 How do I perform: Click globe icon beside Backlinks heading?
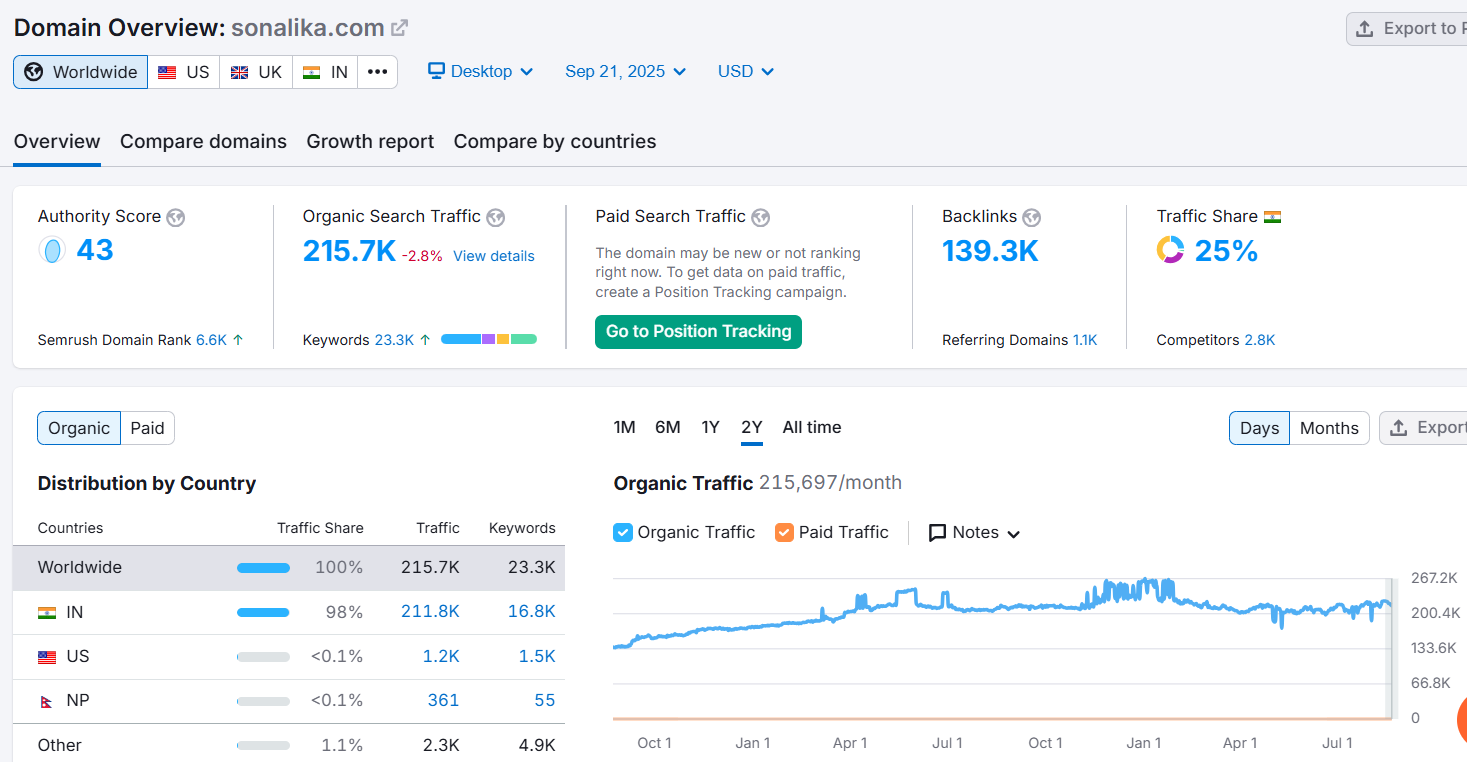(1031, 217)
